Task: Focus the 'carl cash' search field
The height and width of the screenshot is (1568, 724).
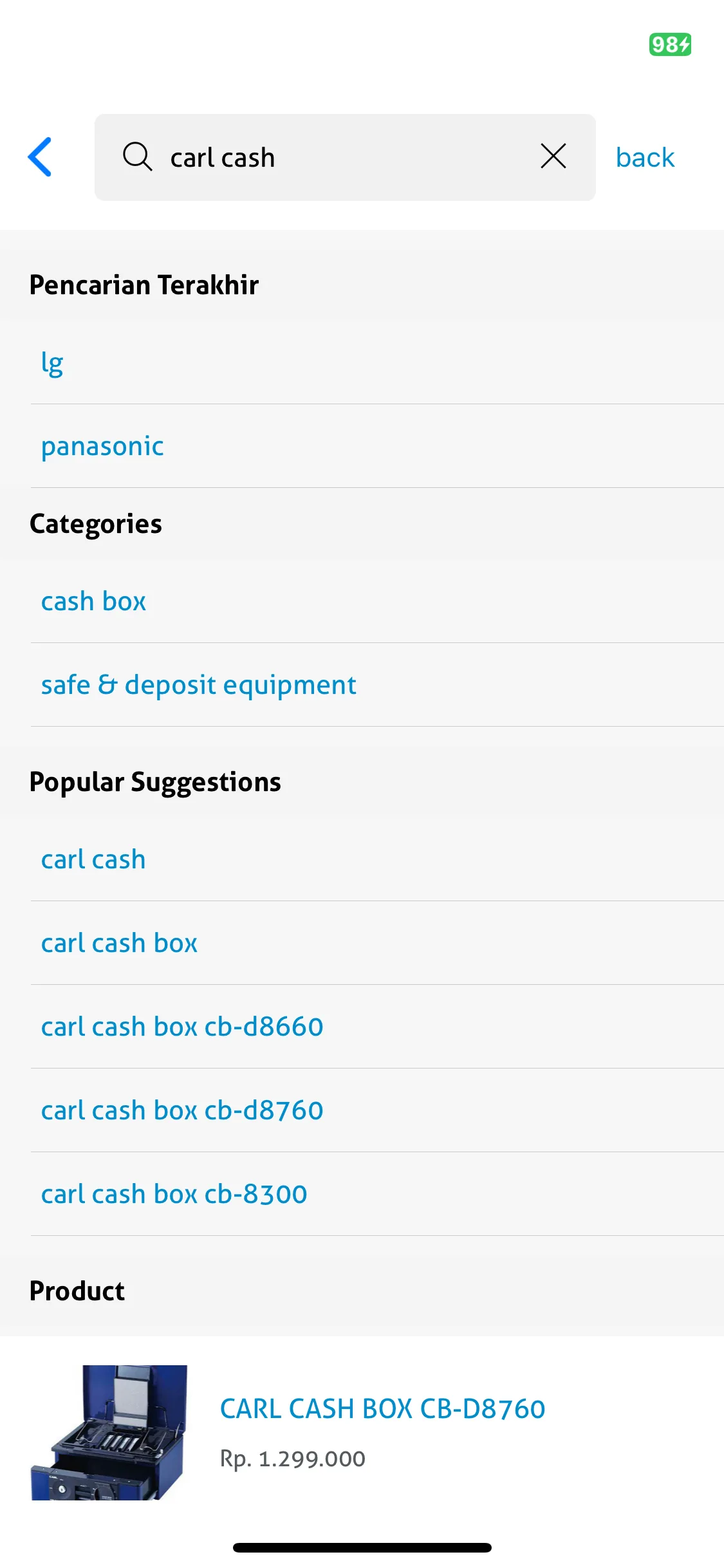Action: (345, 158)
